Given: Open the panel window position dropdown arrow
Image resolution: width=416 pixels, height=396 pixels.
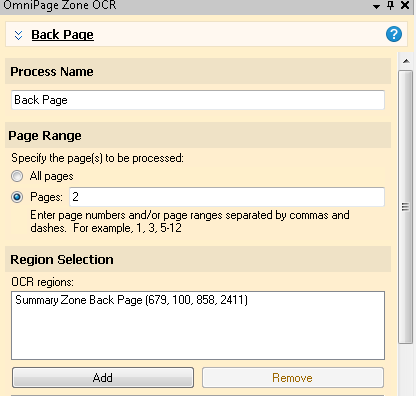Looking at the screenshot, I should point(376,6).
